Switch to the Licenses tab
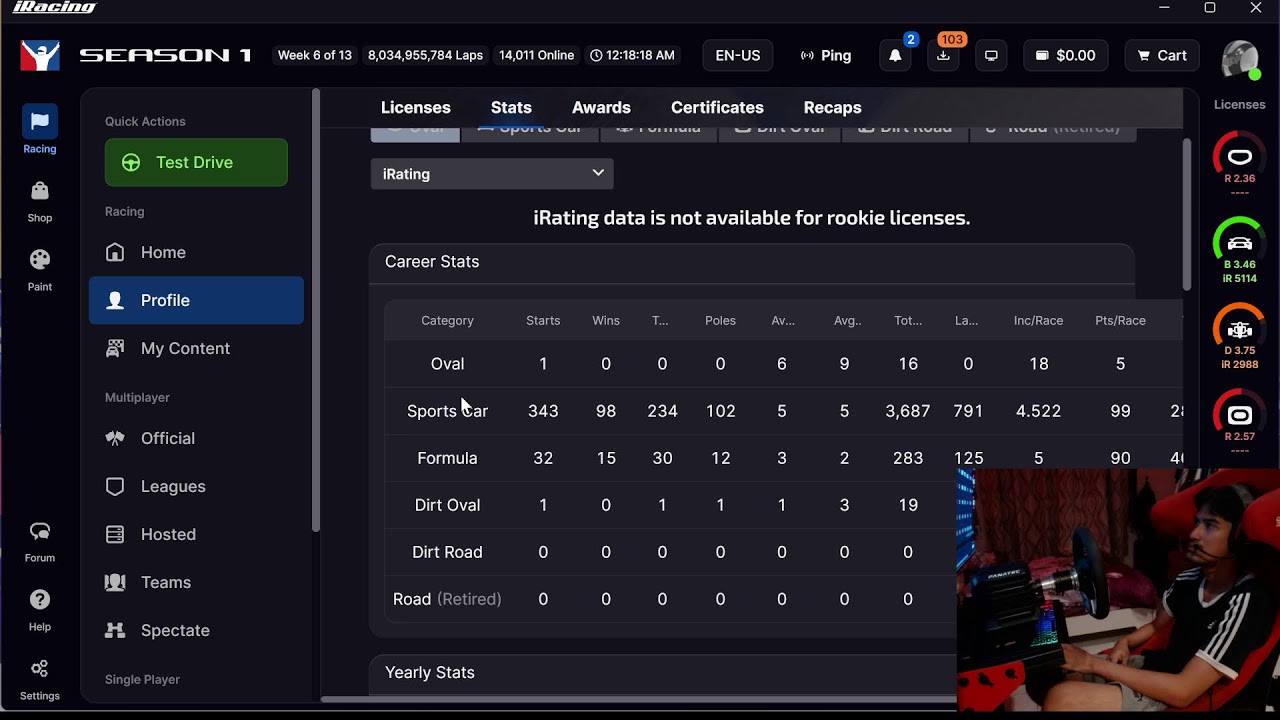 pos(416,108)
